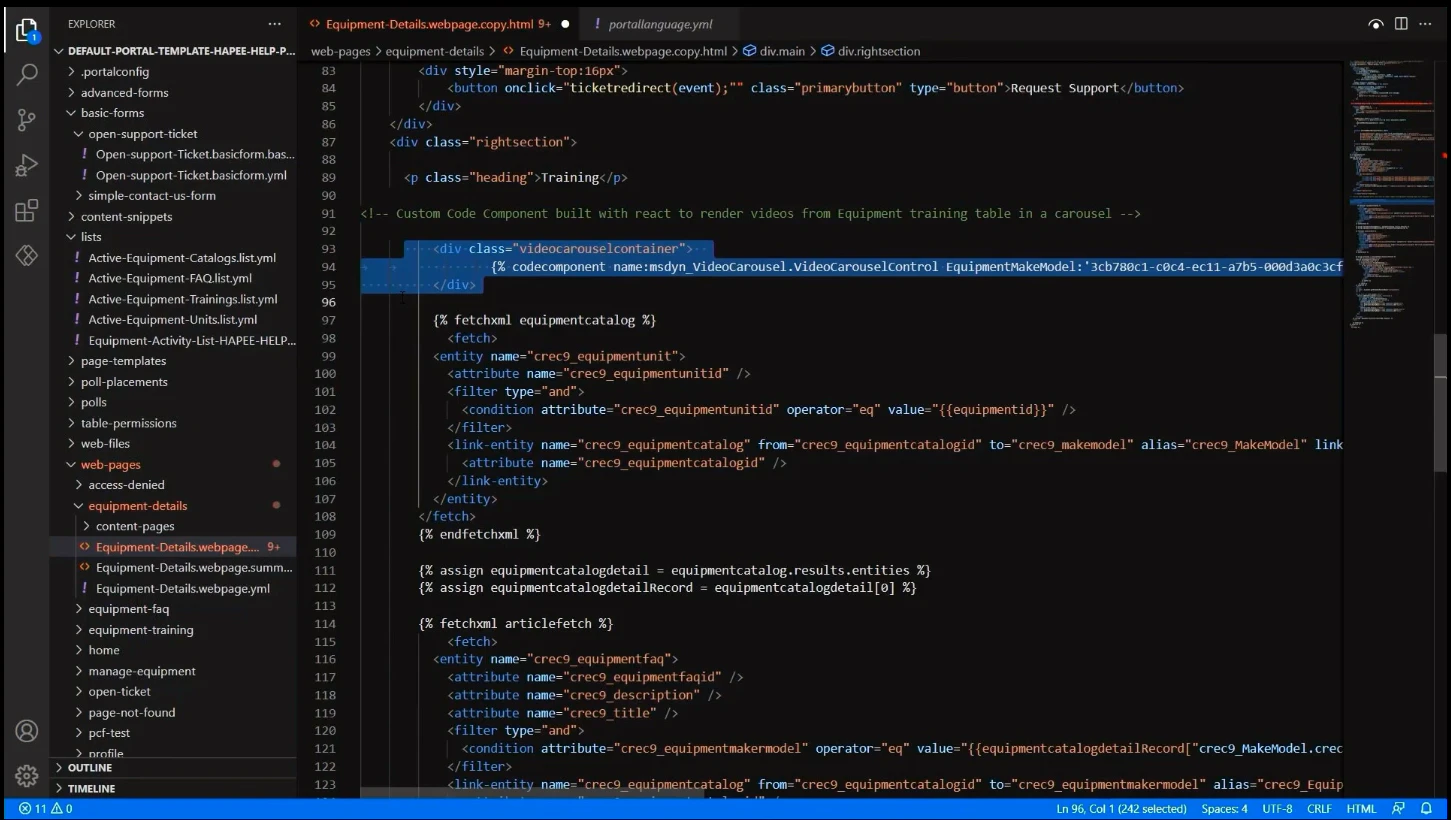Click unsaved dot on Equipment-Details tab
Screen dimensions: 1451x820
[x=565, y=24]
